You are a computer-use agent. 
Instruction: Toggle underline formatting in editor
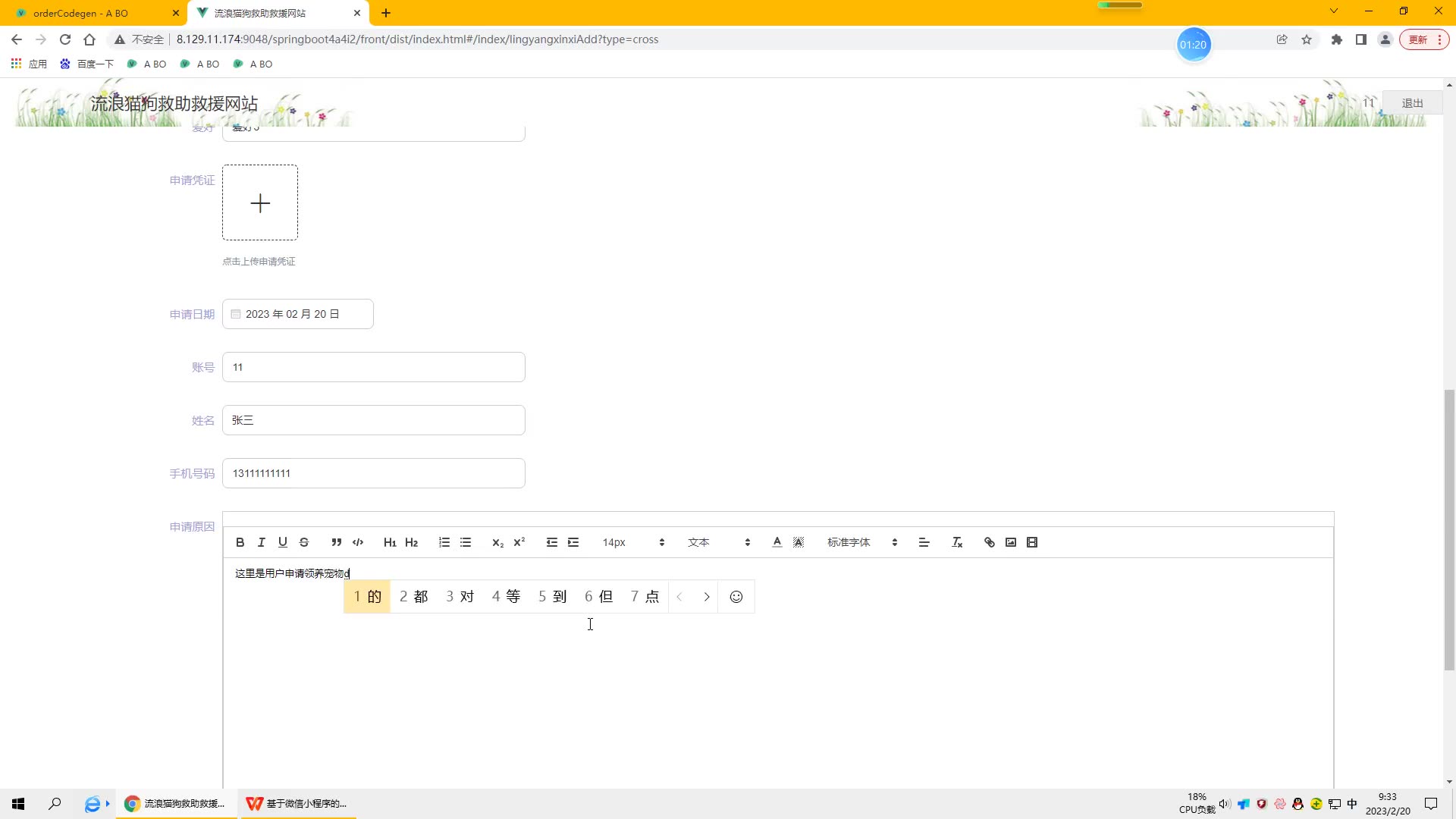283,542
